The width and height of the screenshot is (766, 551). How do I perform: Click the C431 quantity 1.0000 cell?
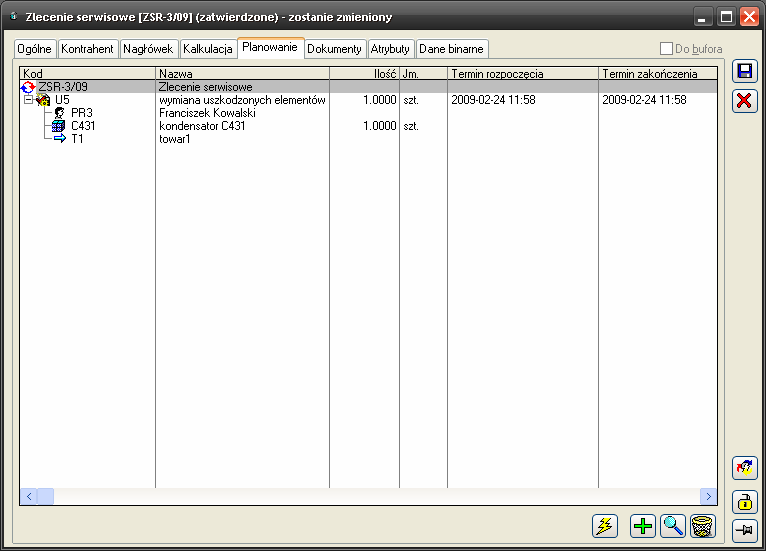380,126
